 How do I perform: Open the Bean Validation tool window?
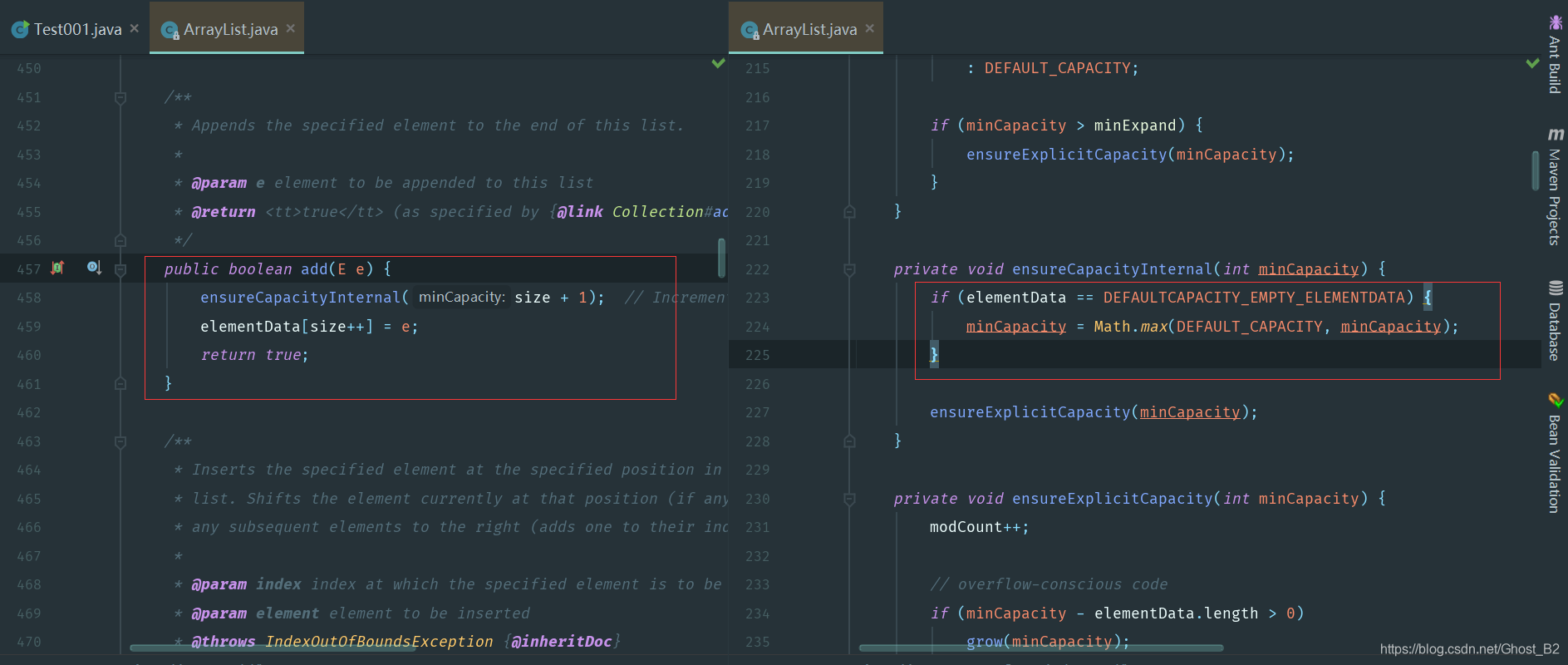tap(1555, 454)
